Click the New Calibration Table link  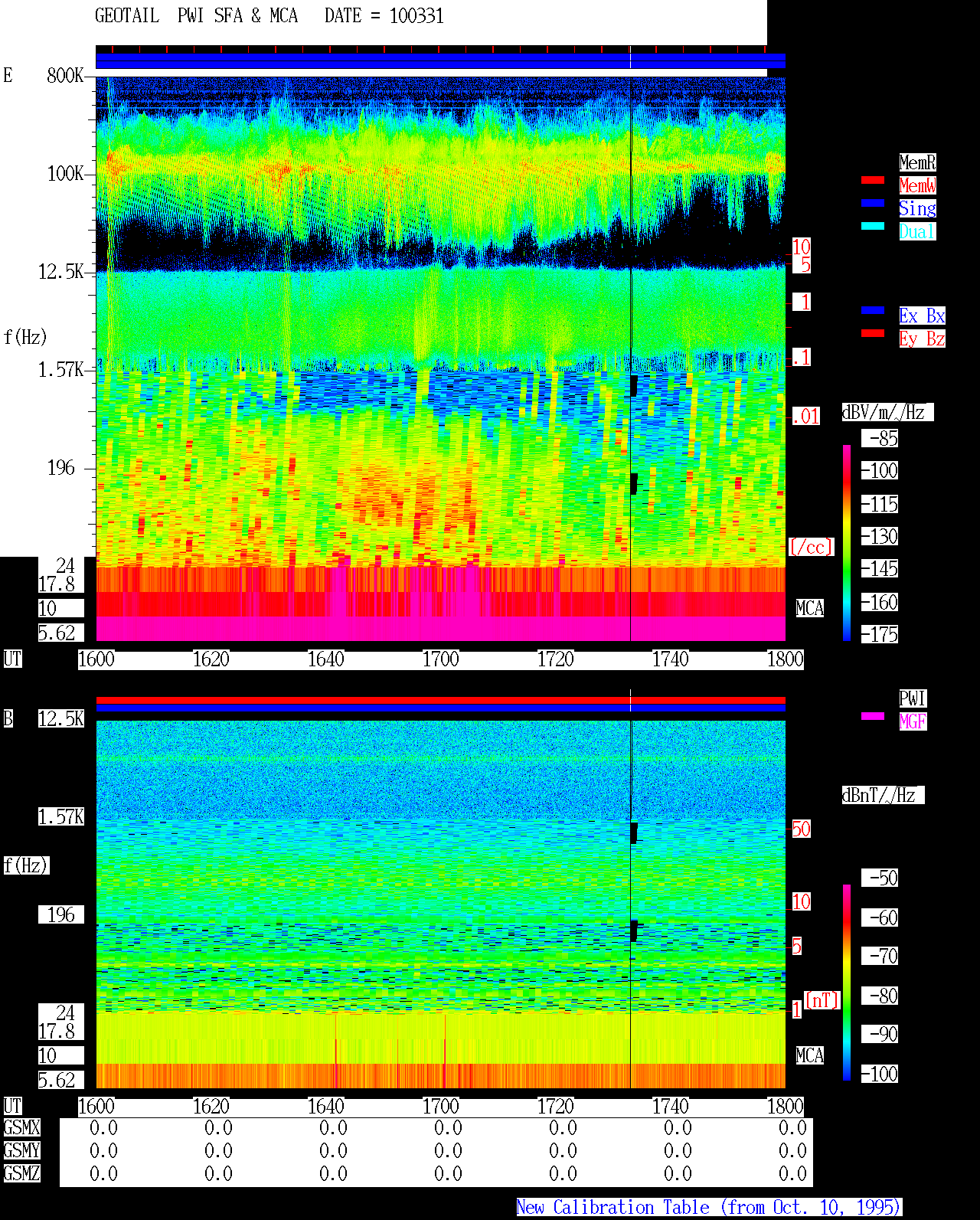(709, 1208)
